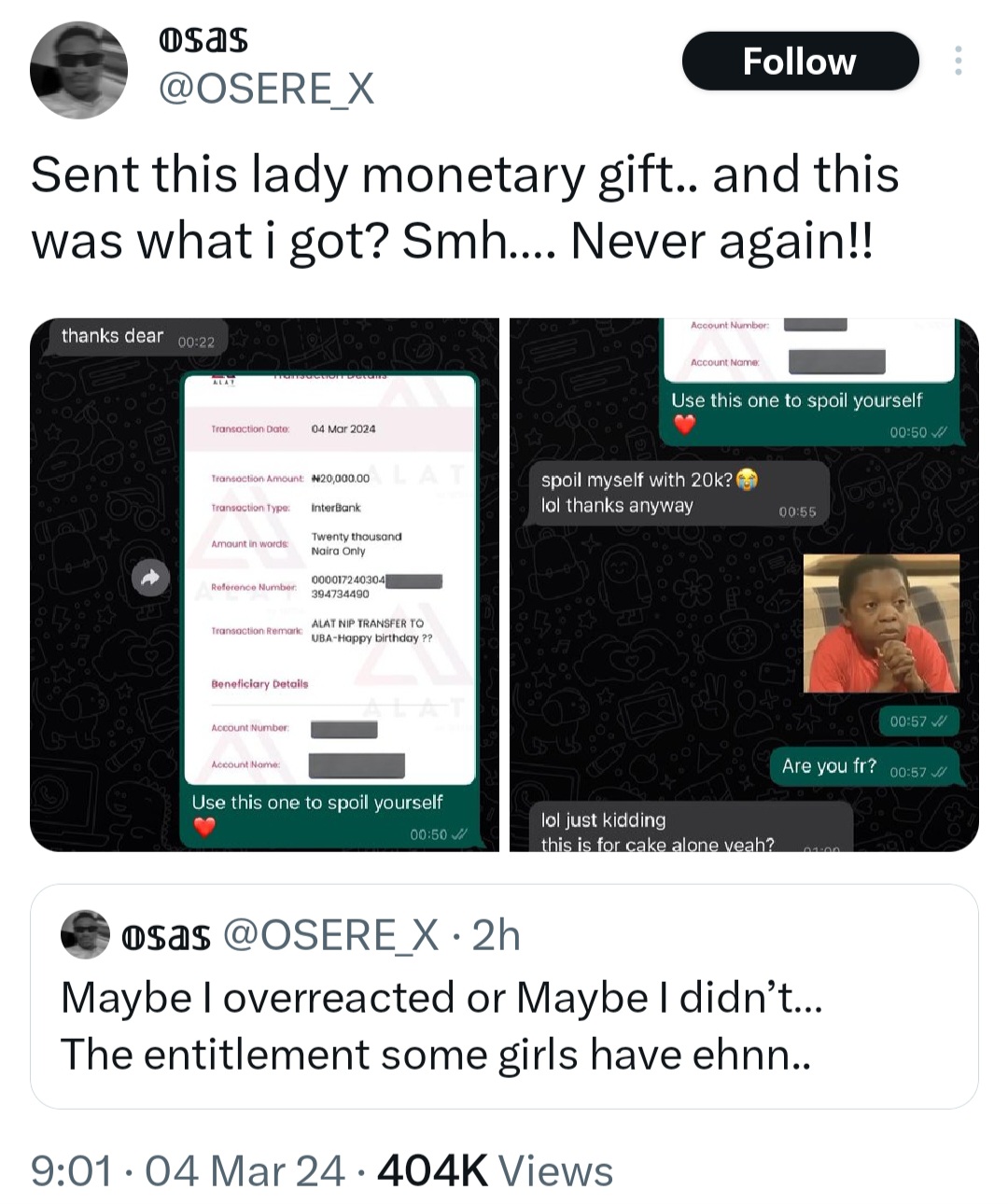Open quoted tweet about entitlement

[x=504, y=997]
